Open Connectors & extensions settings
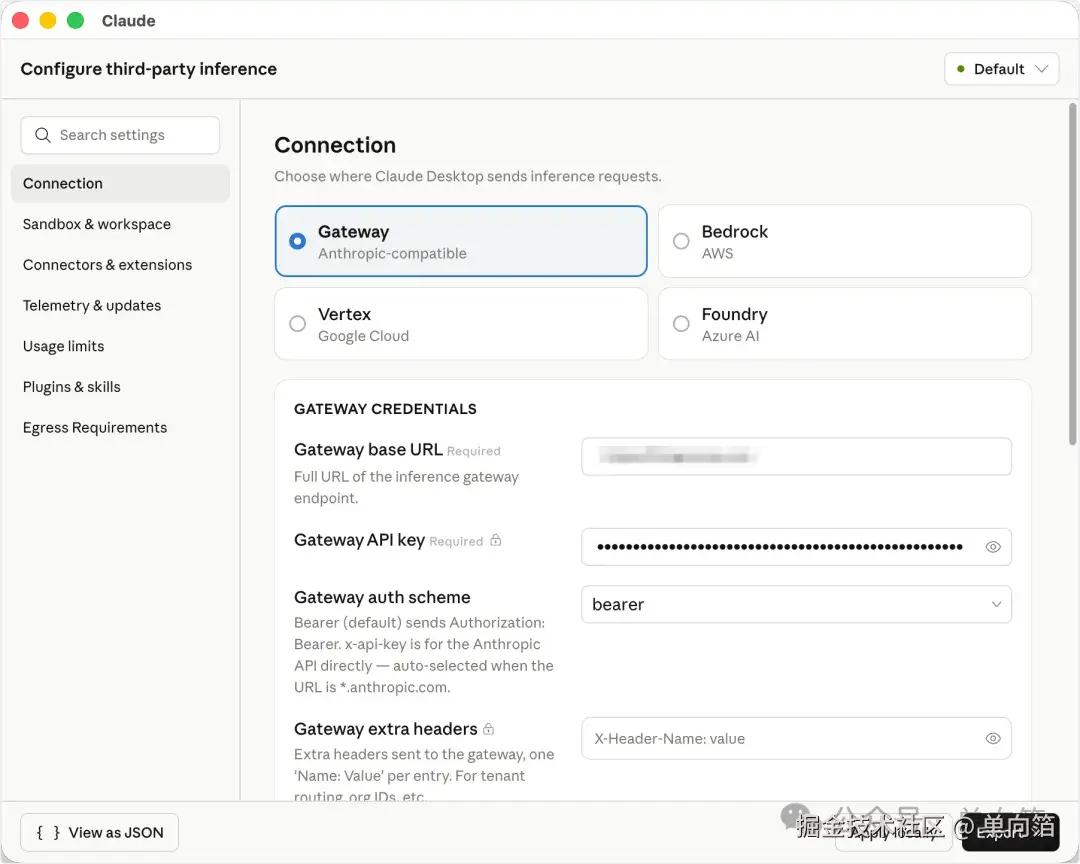Image resolution: width=1080 pixels, height=864 pixels. pyautogui.click(x=120, y=265)
